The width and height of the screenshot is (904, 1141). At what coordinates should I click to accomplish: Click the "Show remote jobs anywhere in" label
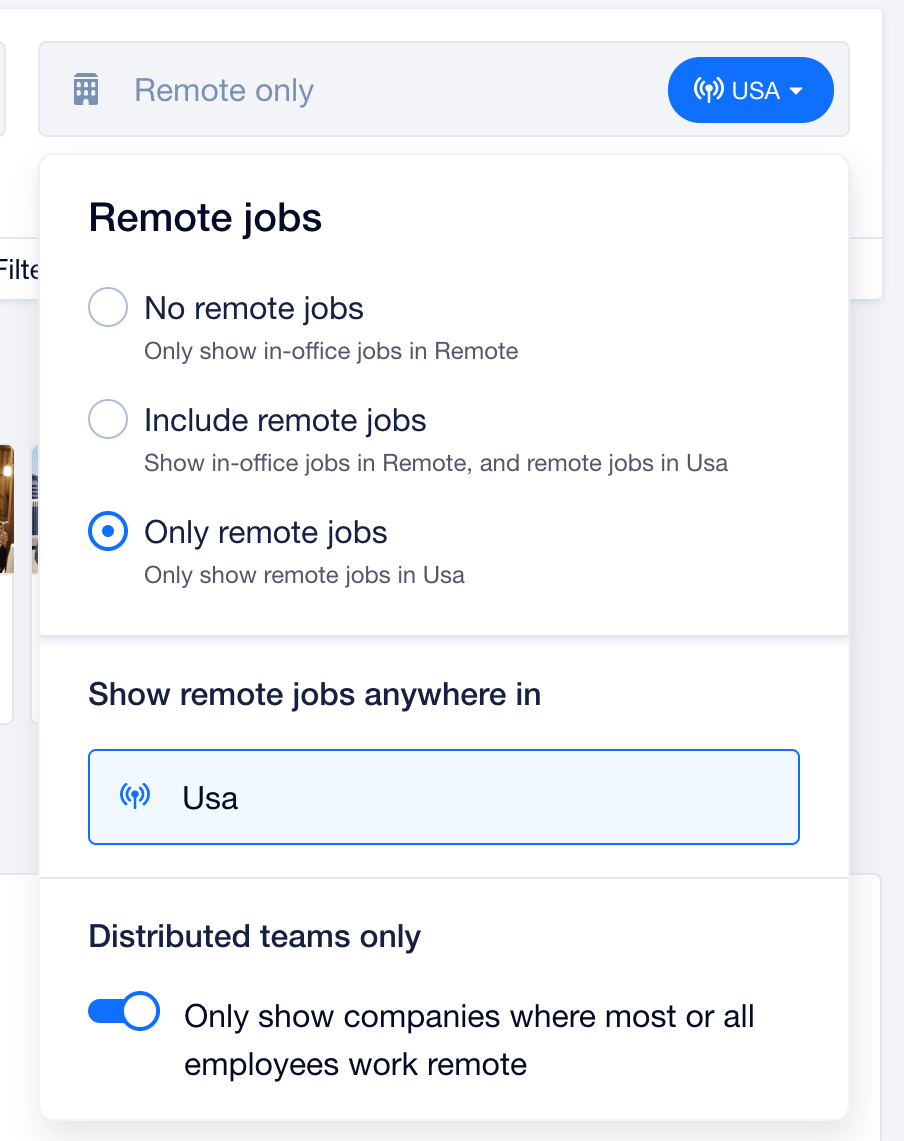point(314,693)
